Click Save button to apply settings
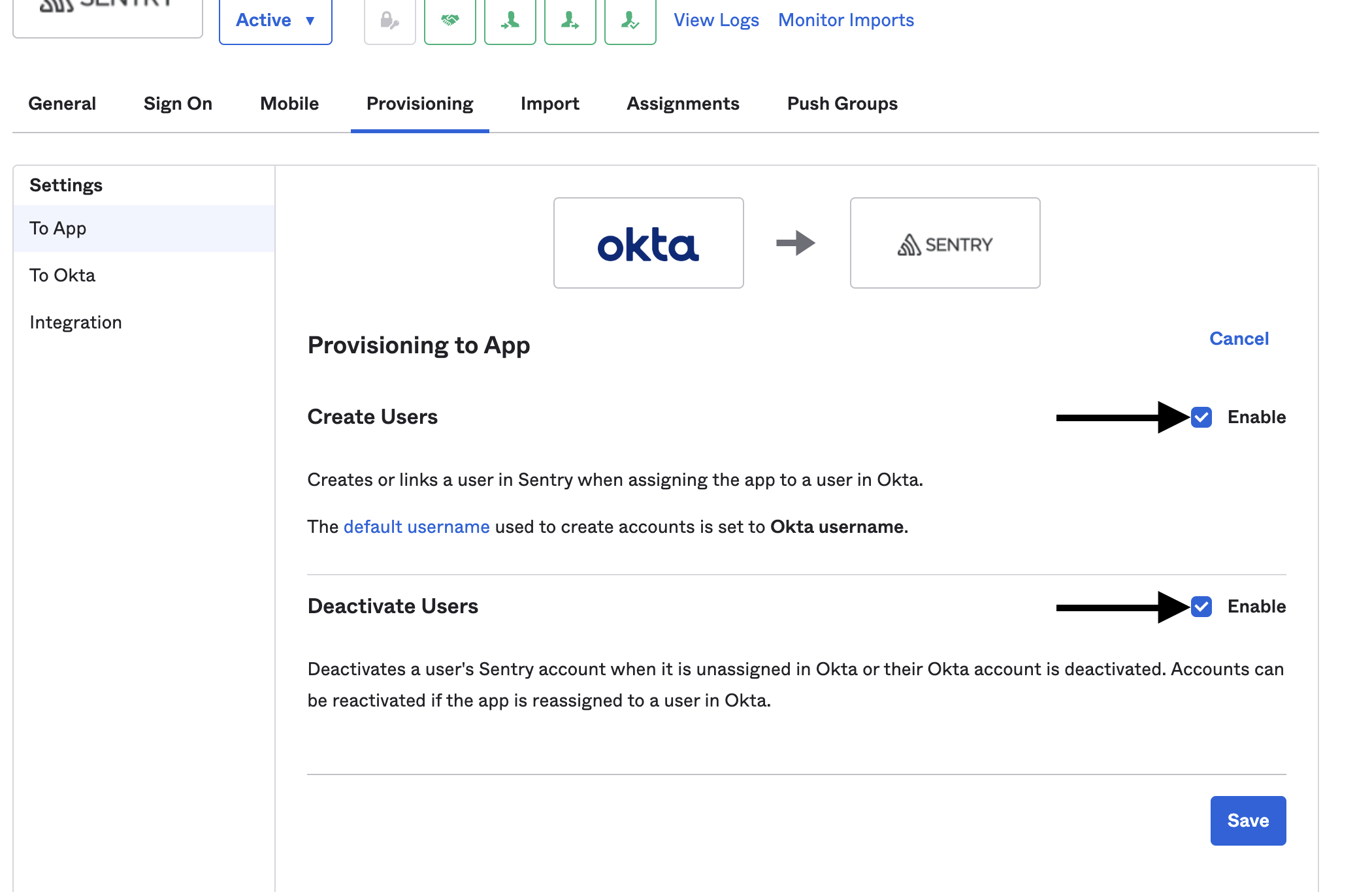1372x892 pixels. pos(1249,820)
